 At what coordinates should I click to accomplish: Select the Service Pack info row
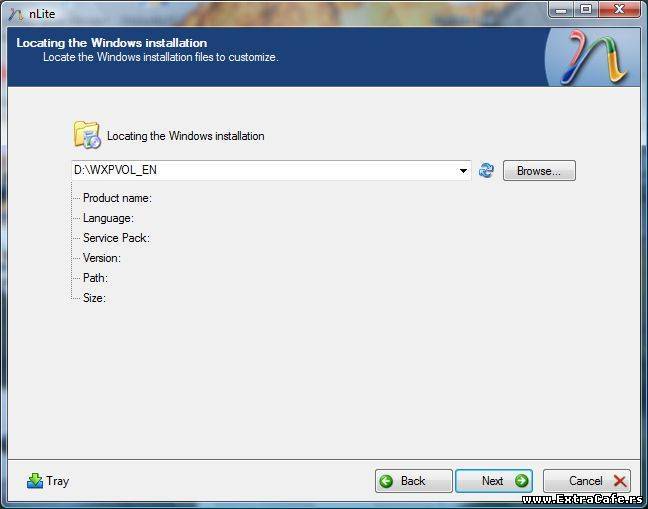point(116,238)
